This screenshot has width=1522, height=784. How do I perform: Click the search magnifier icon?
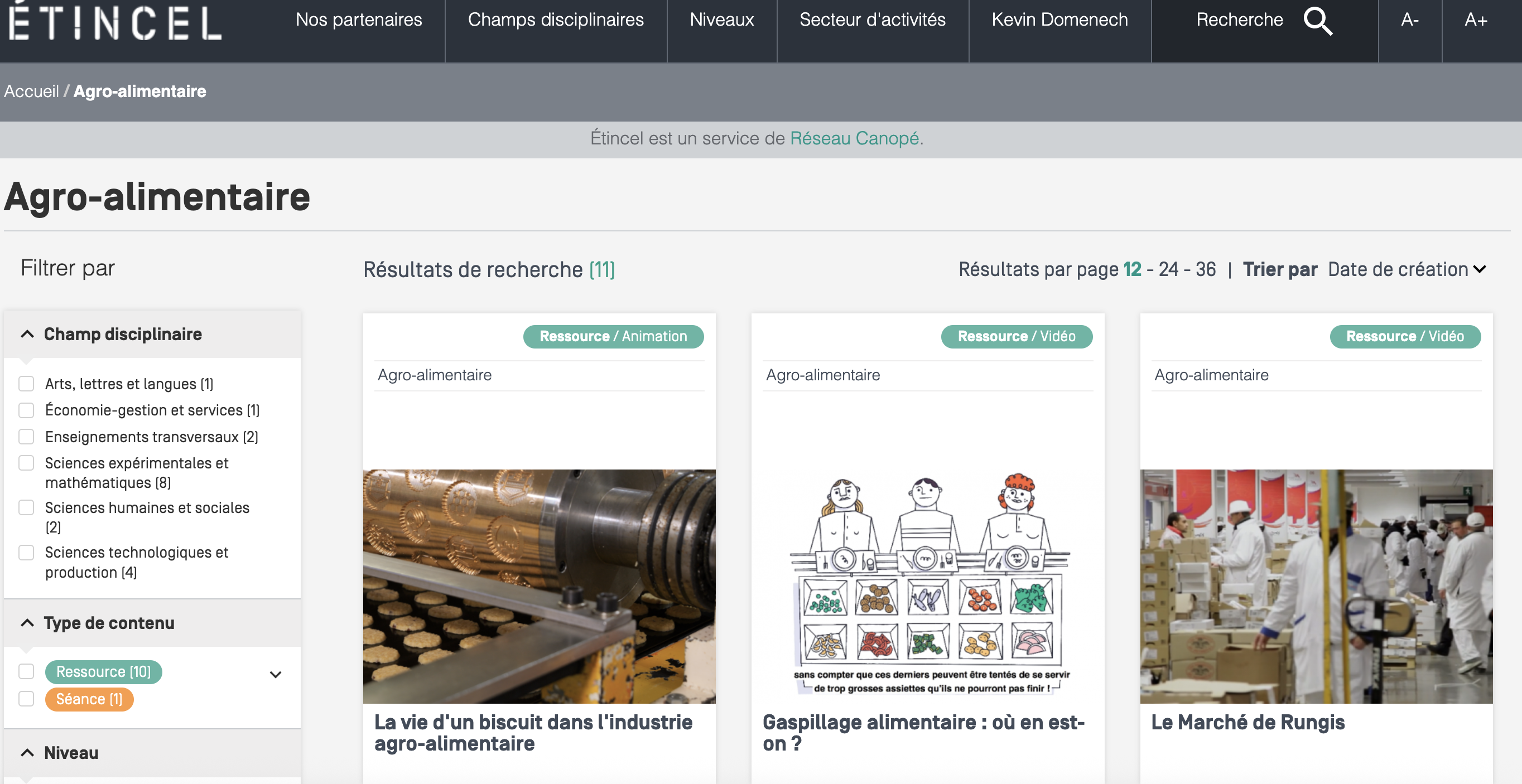(x=1318, y=21)
